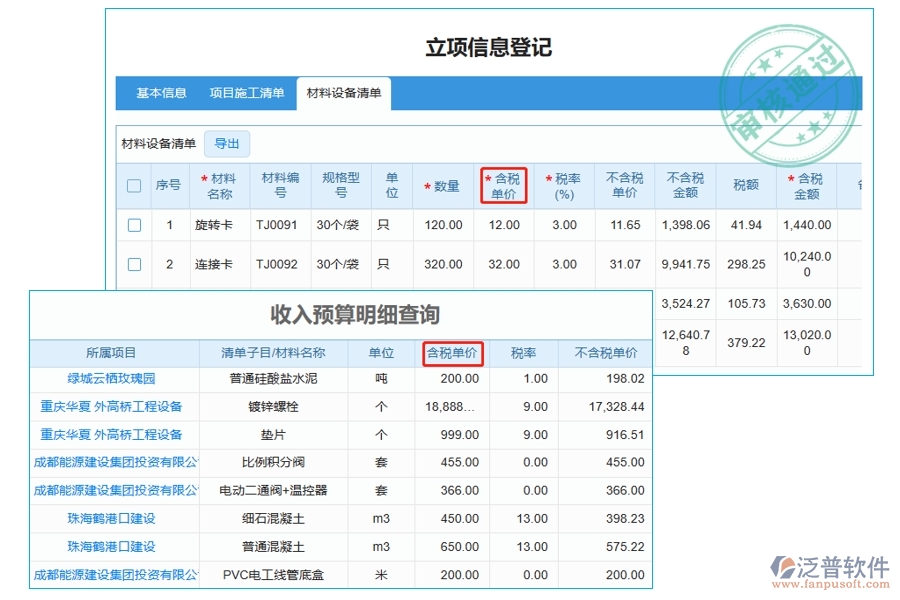Click the 税率(%) column header

pos(564,185)
